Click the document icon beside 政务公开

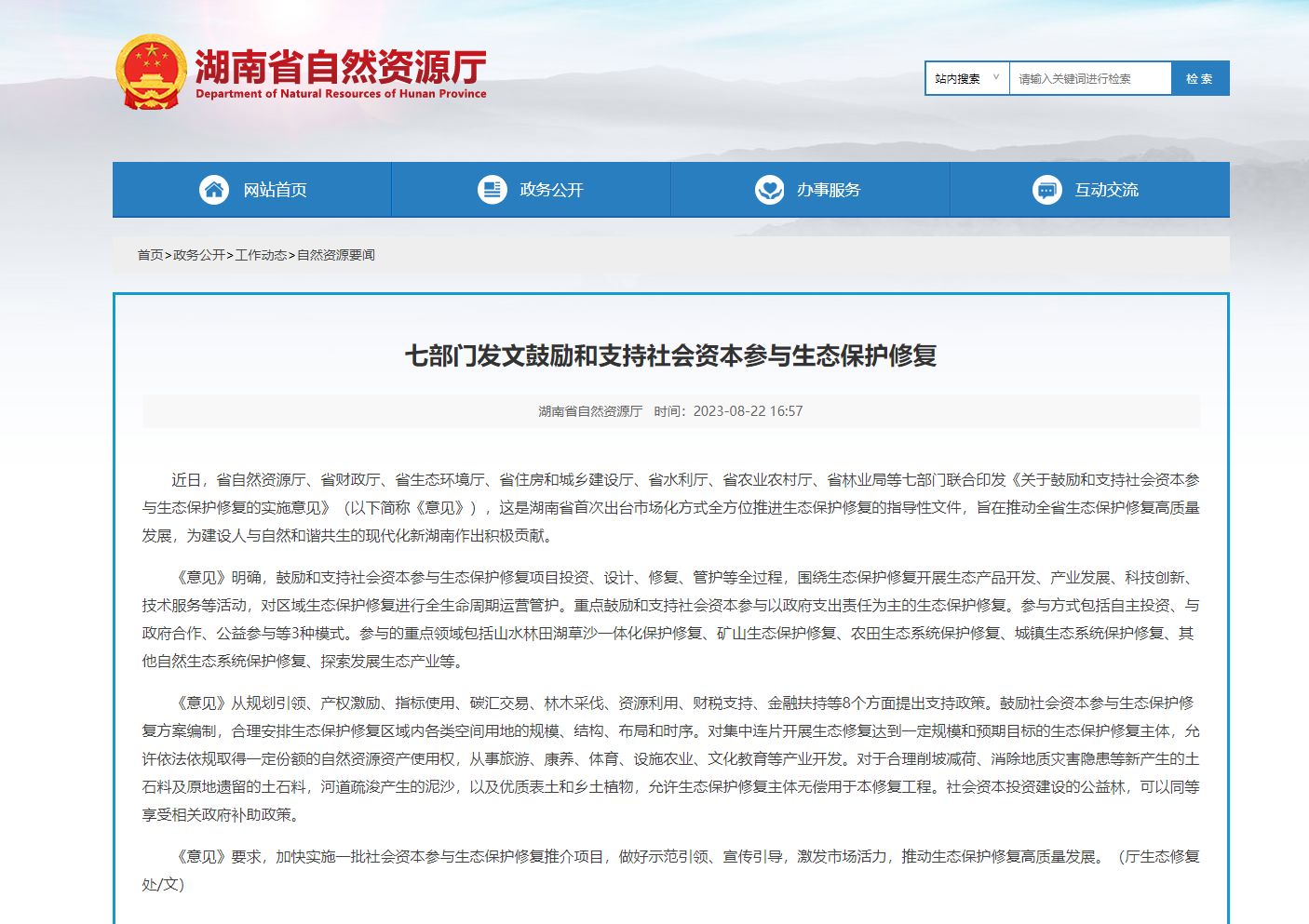click(492, 190)
